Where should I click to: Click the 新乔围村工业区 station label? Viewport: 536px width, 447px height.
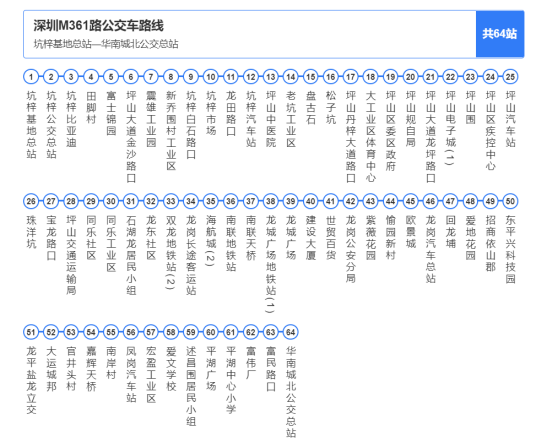[171, 131]
